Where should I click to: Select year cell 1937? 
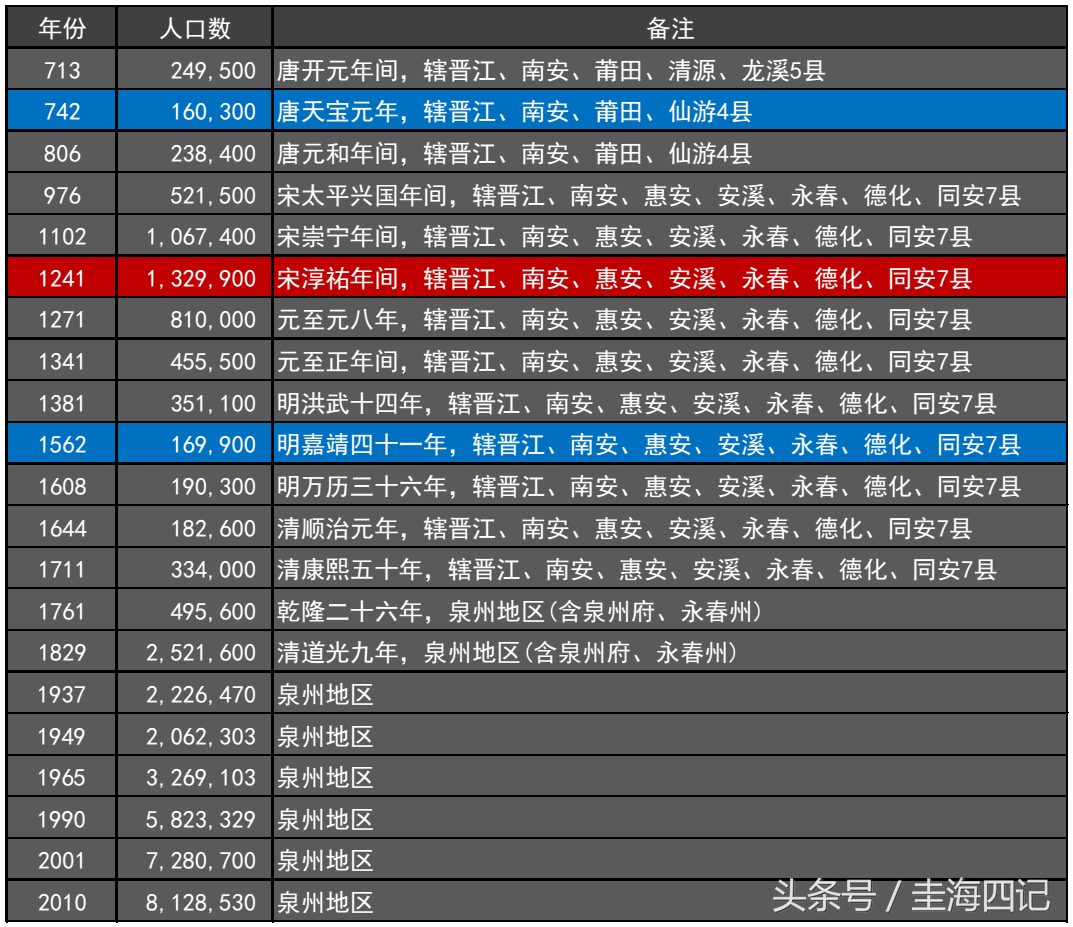point(62,694)
